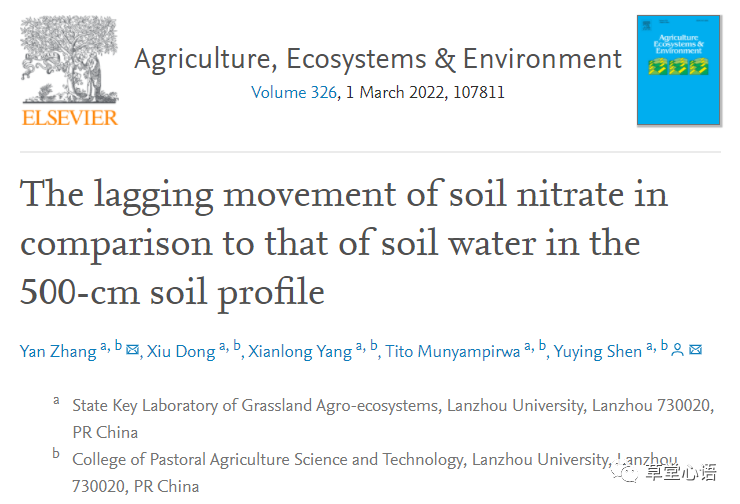Click the article title about soil nitrate
Screen dimensions: 740x504
pos(343,242)
